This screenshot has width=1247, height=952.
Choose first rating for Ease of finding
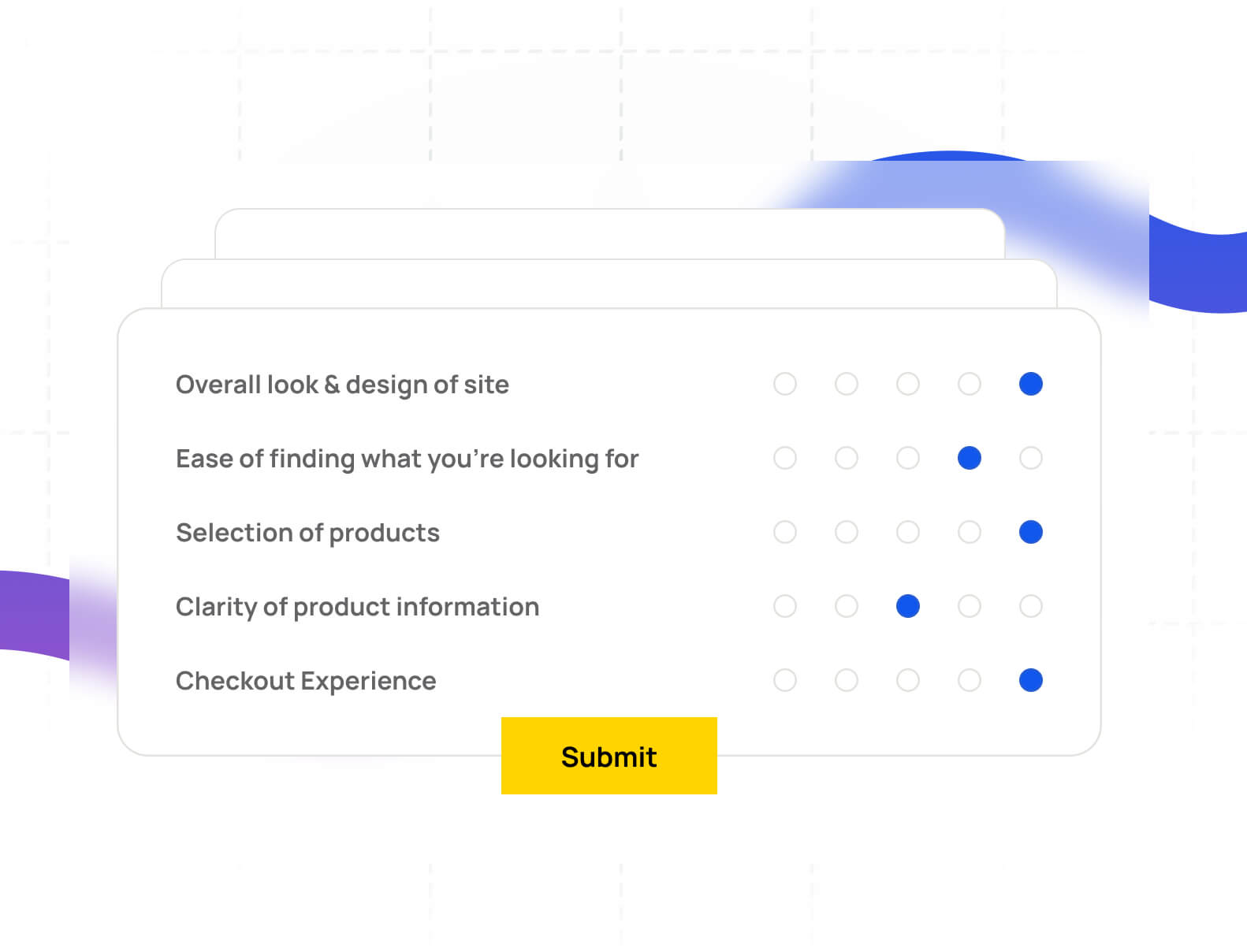[x=785, y=458]
